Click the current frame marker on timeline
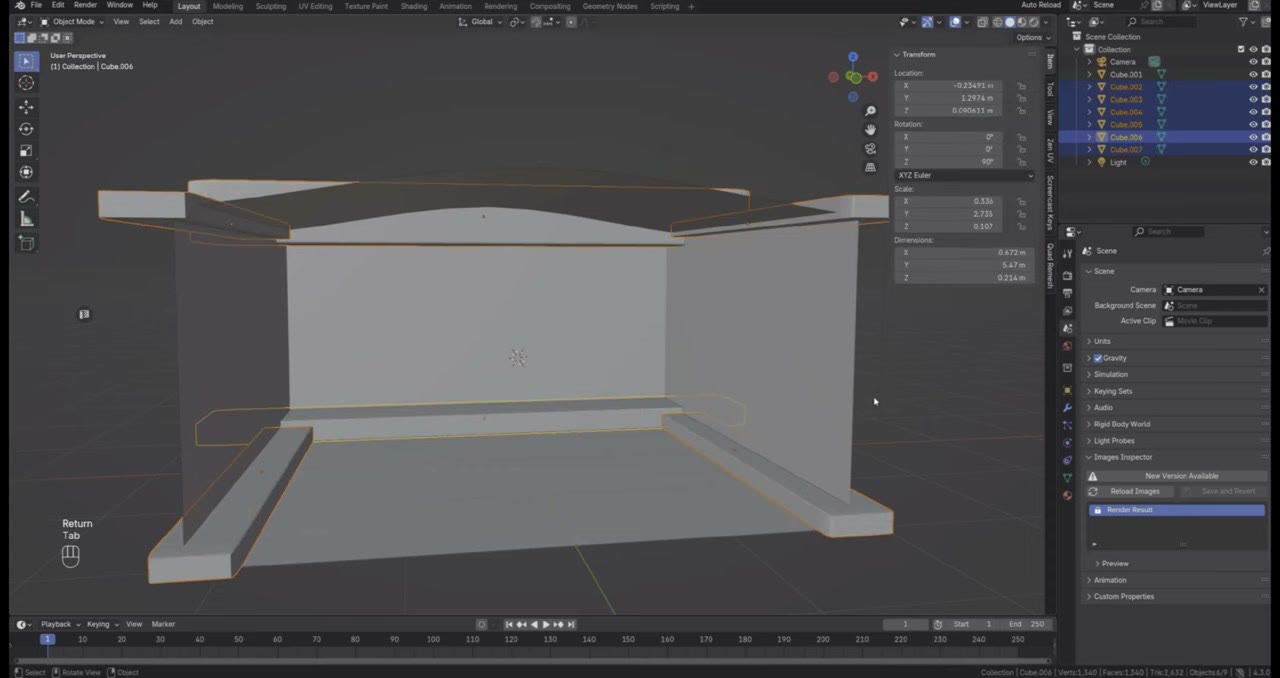The height and width of the screenshot is (678, 1280). click(x=47, y=639)
